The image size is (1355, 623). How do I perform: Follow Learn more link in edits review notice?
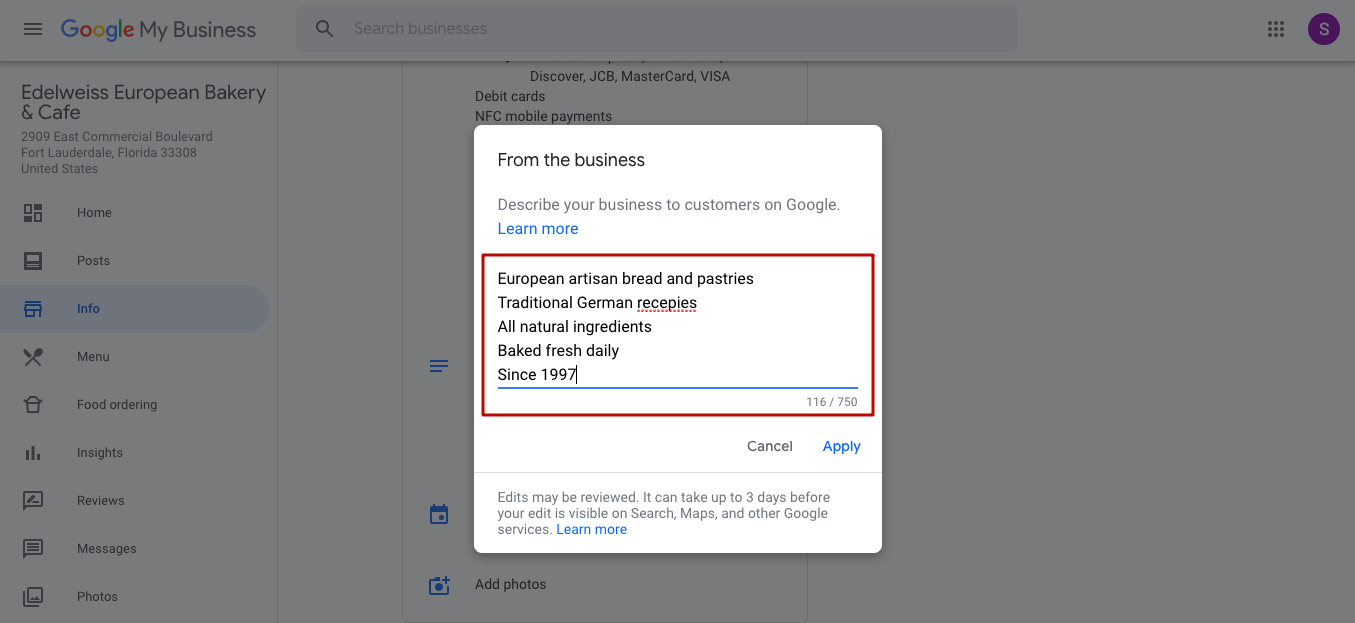pyautogui.click(x=591, y=530)
